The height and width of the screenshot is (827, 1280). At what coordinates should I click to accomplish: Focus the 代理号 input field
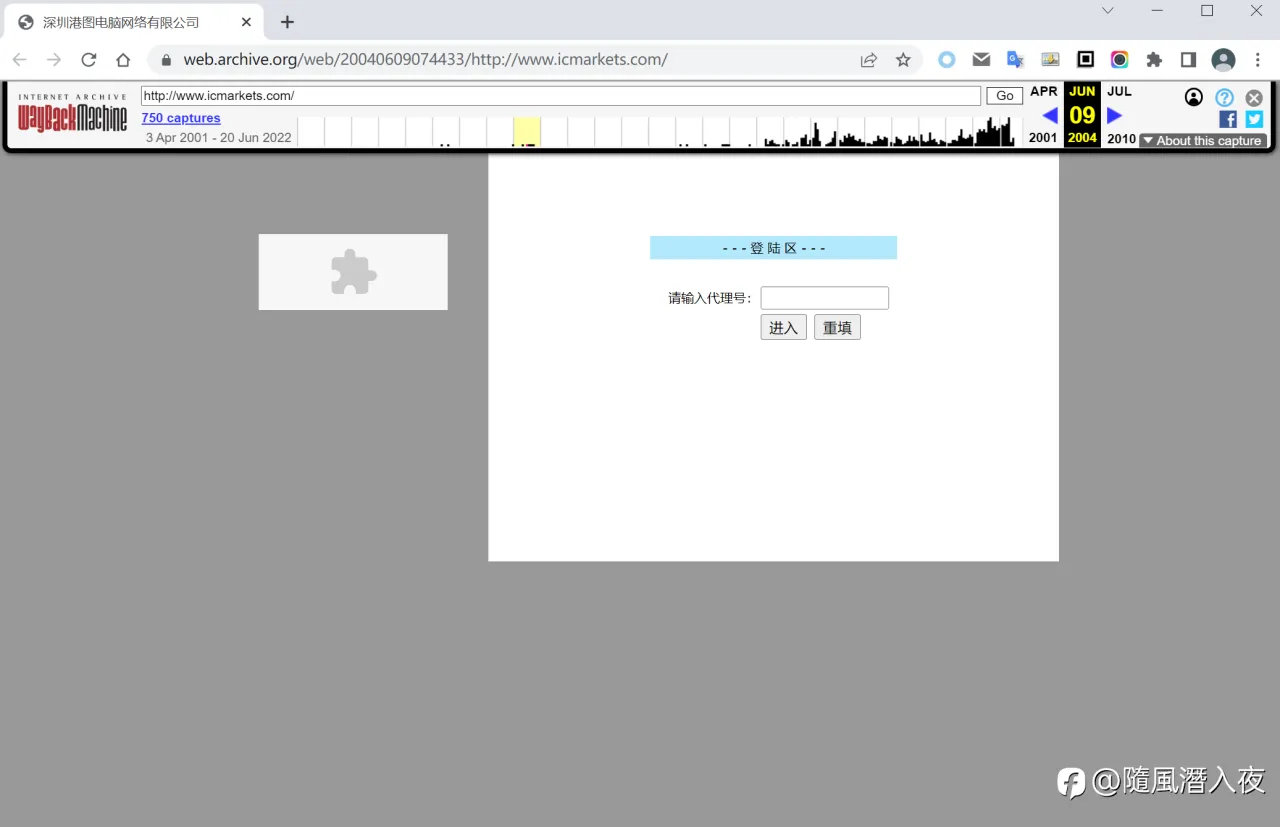tap(824, 298)
